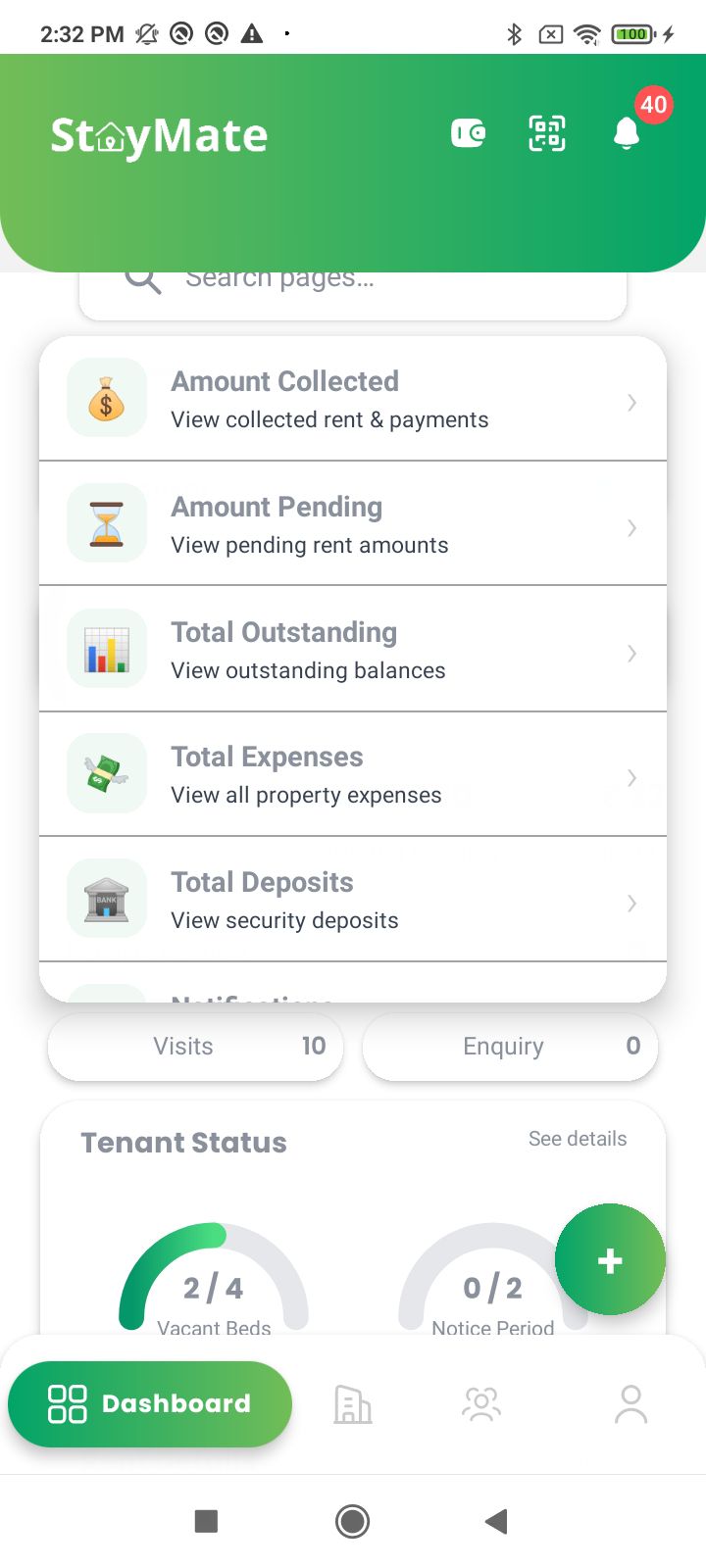Click See details for Tenant Status
706x1568 pixels.
pos(578,1139)
